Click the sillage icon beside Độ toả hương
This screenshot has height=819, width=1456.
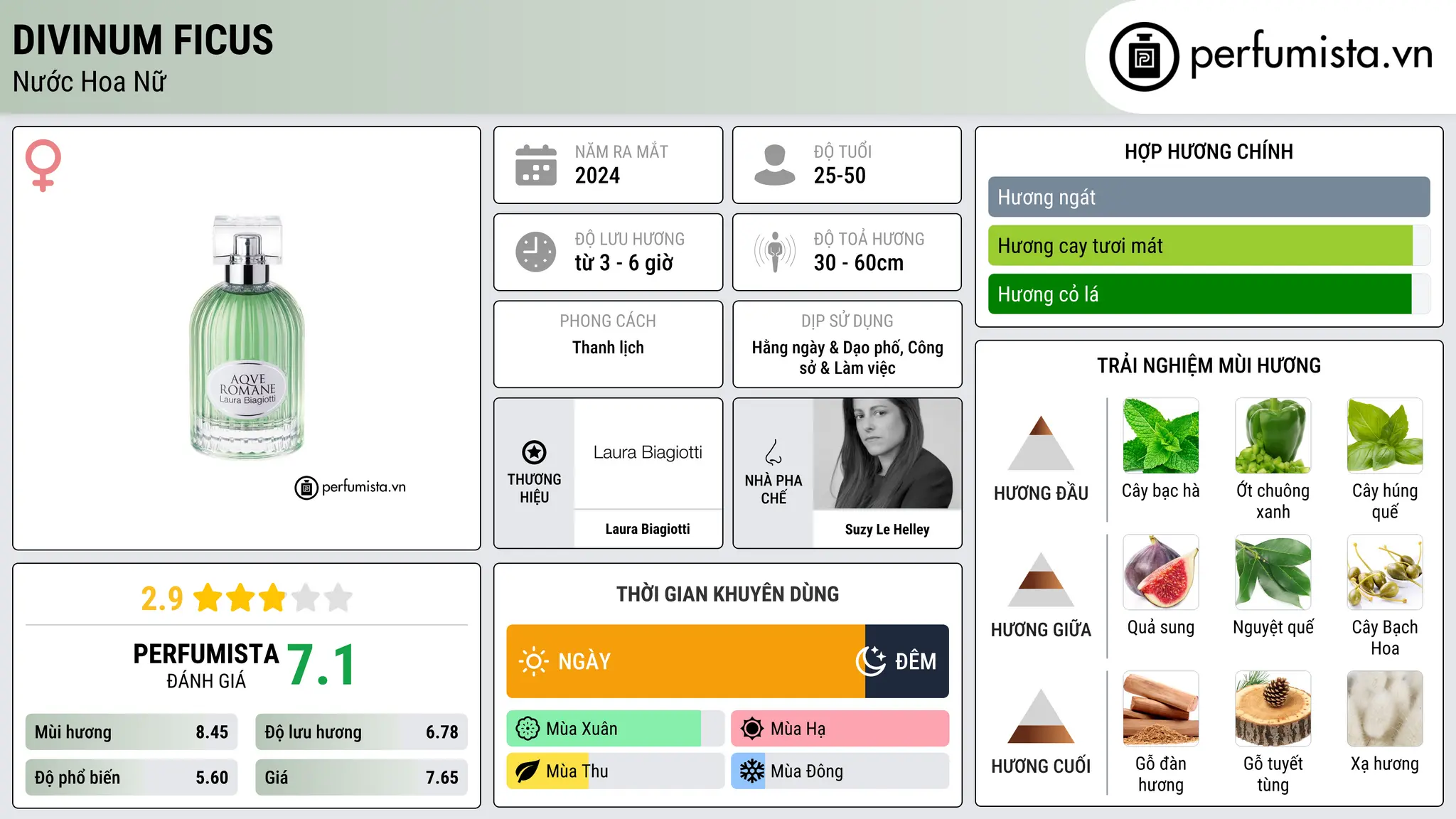[775, 252]
